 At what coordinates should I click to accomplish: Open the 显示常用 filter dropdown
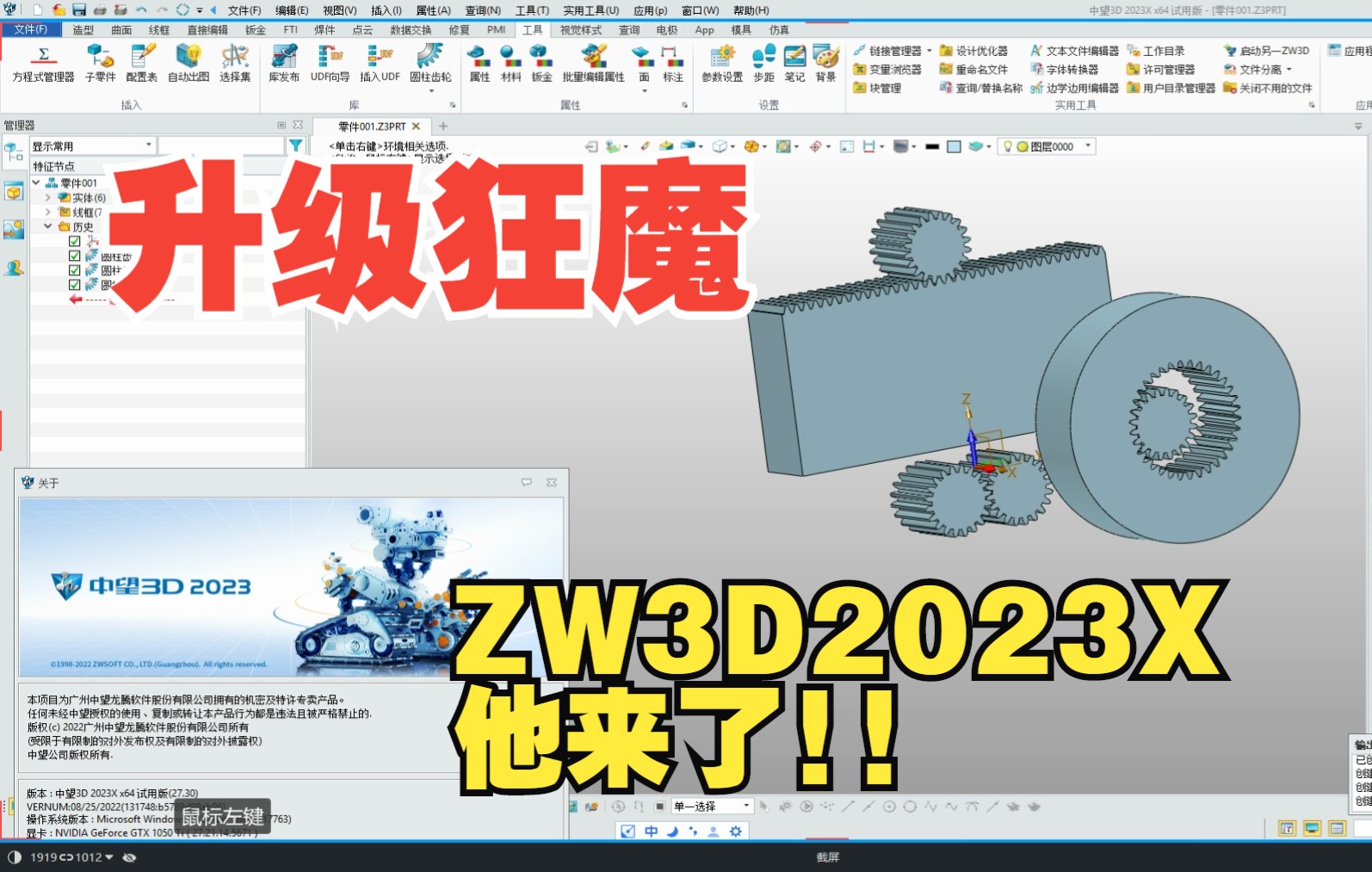click(x=92, y=145)
